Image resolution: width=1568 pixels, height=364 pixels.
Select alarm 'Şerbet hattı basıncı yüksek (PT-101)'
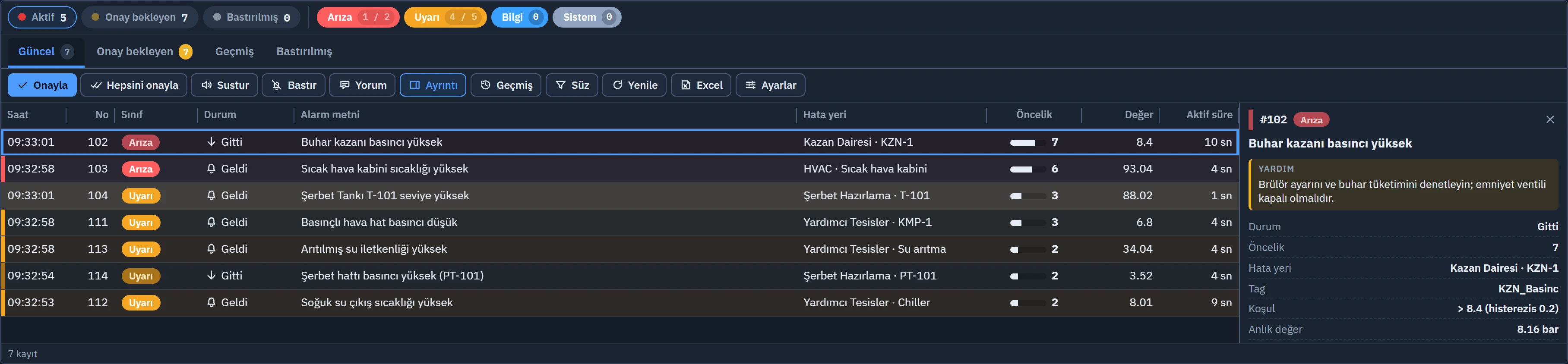(620, 276)
